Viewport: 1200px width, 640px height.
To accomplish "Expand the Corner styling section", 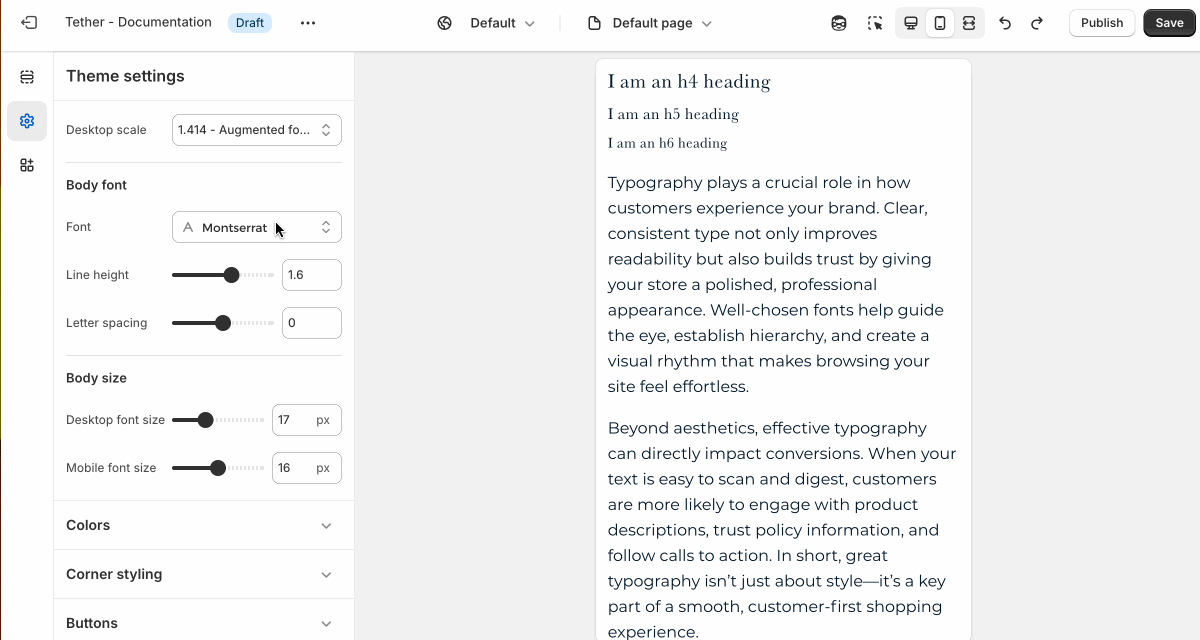I will point(204,574).
